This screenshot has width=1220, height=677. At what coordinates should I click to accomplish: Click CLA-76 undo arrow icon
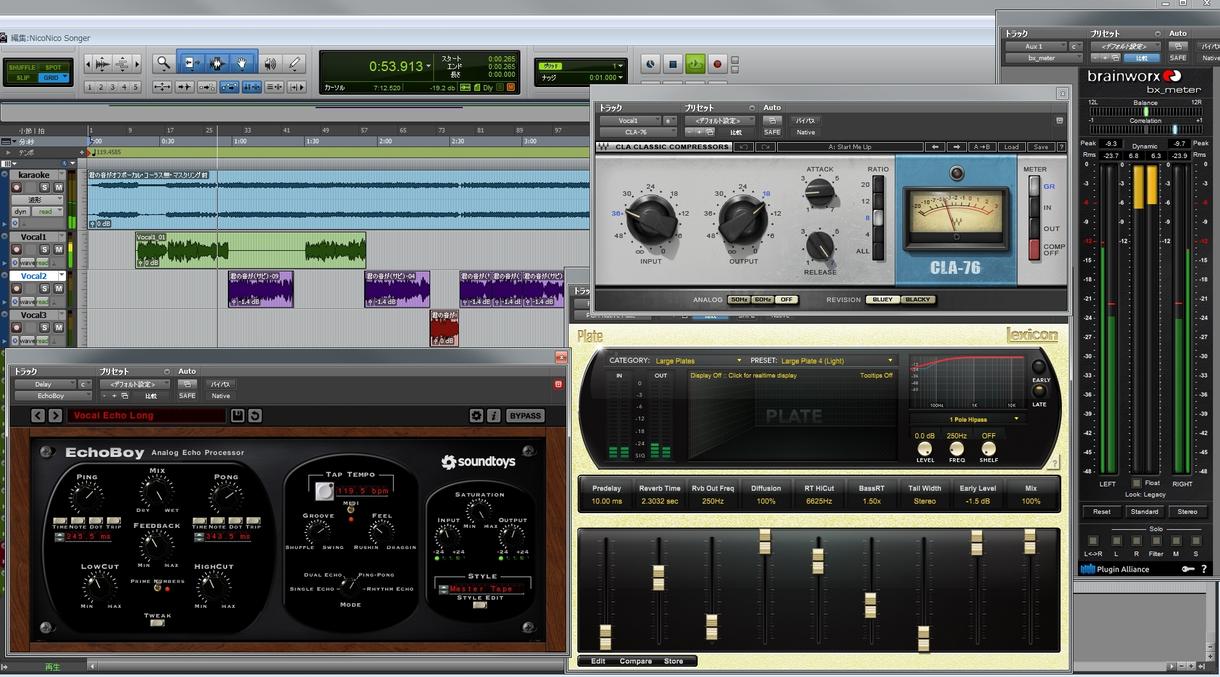tap(743, 147)
